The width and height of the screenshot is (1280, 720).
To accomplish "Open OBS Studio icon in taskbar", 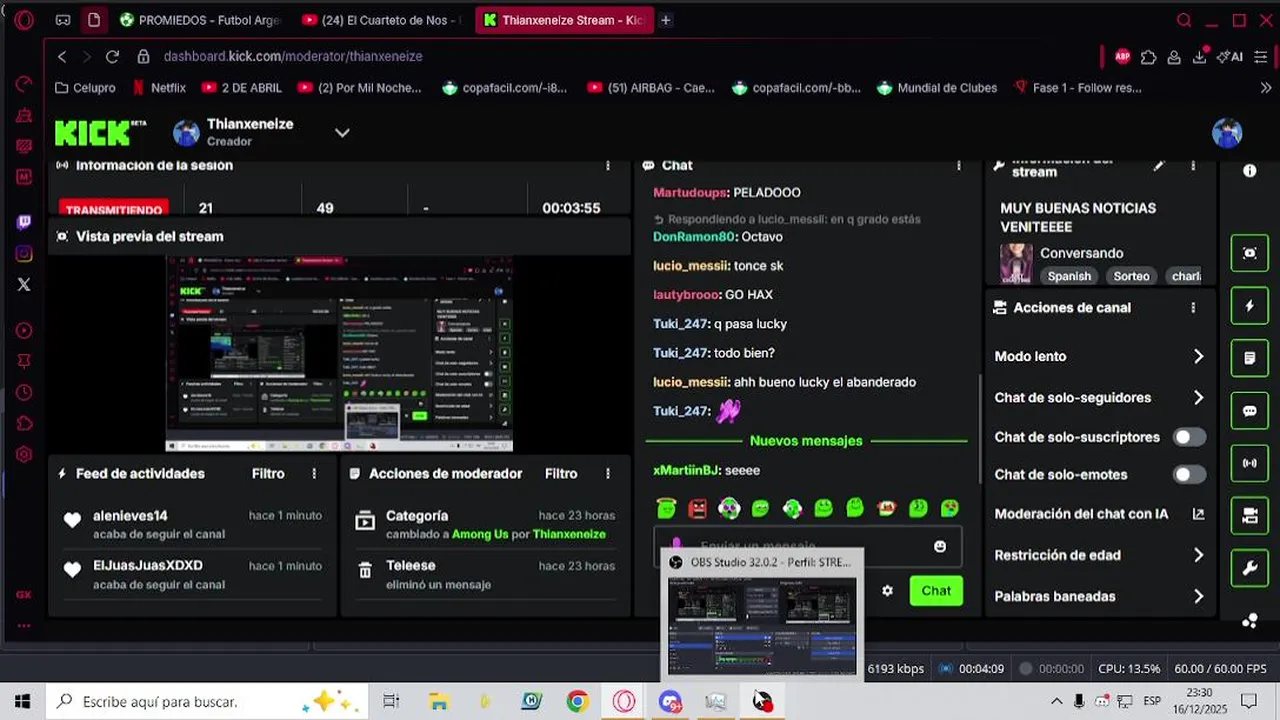I will tap(762, 702).
